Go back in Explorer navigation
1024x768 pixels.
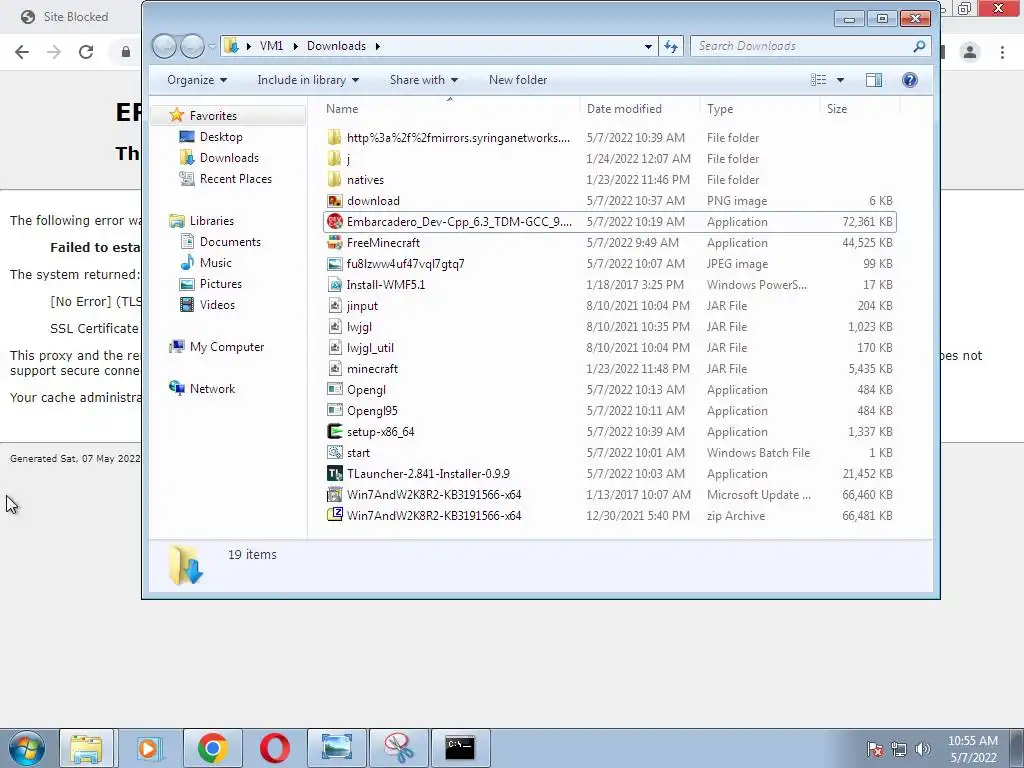(165, 46)
